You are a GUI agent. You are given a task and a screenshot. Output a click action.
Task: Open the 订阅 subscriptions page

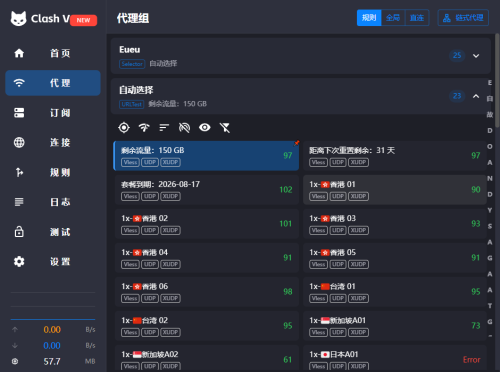click(53, 113)
